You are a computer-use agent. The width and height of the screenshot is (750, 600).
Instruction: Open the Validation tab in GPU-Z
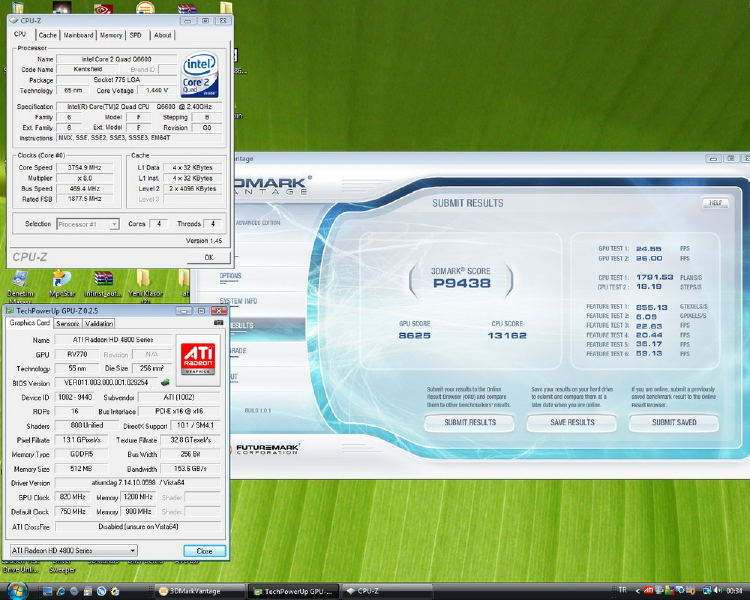click(x=99, y=324)
